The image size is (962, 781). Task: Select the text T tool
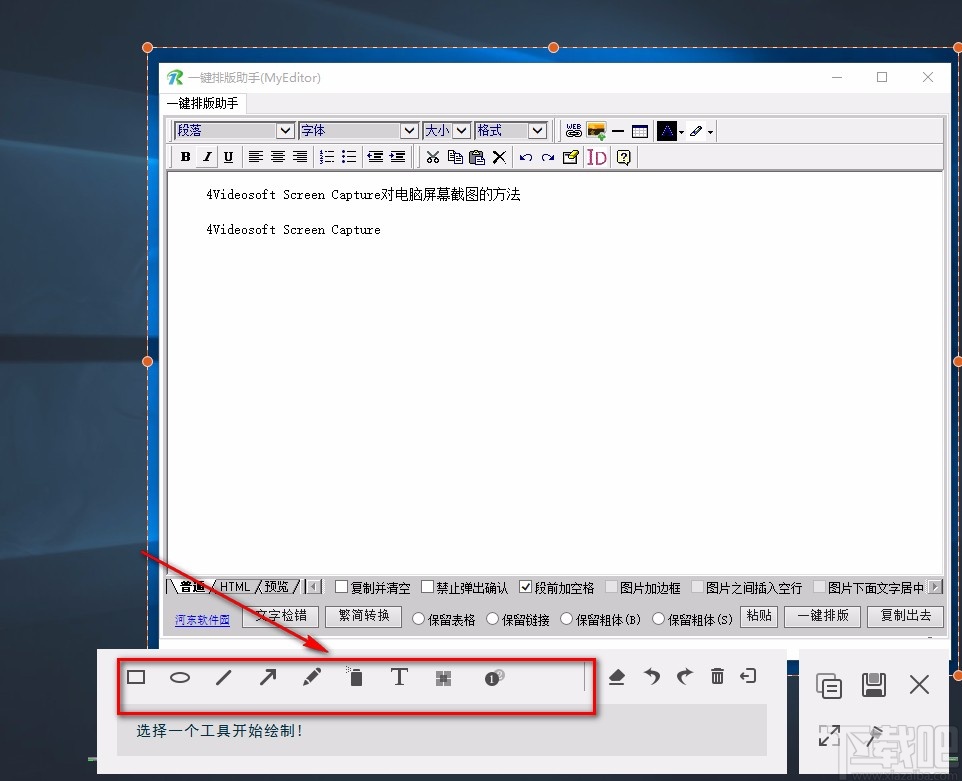coord(399,677)
